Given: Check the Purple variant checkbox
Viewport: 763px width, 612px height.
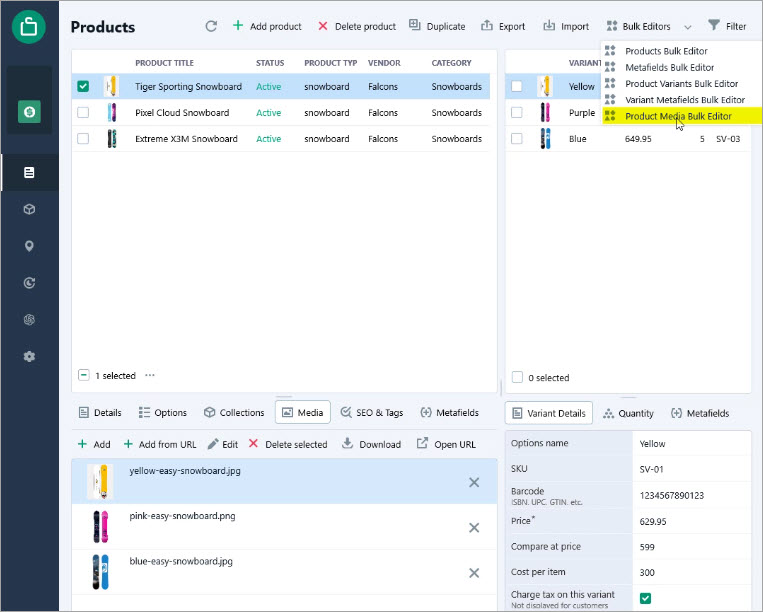Looking at the screenshot, I should (517, 112).
